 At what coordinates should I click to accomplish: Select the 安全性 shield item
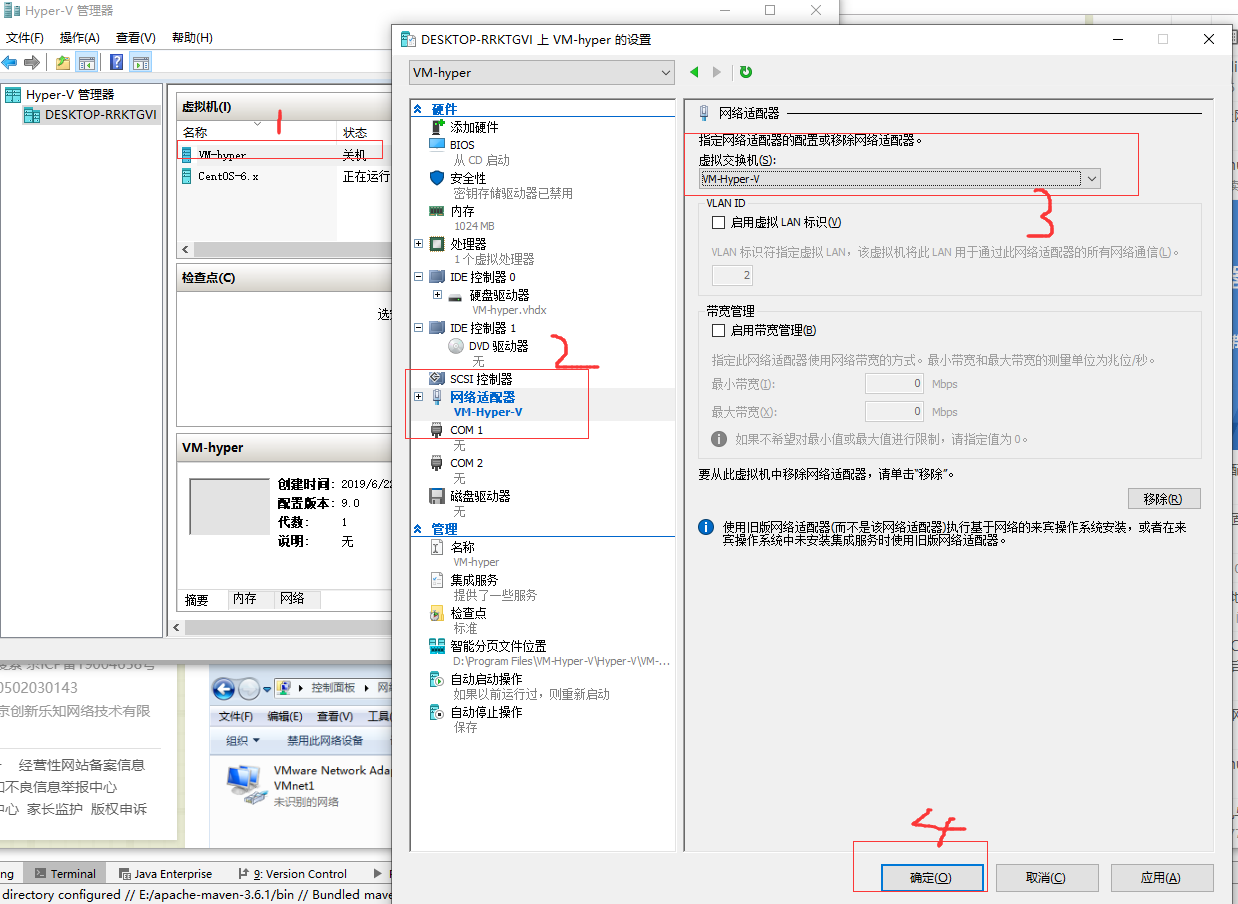coord(468,178)
